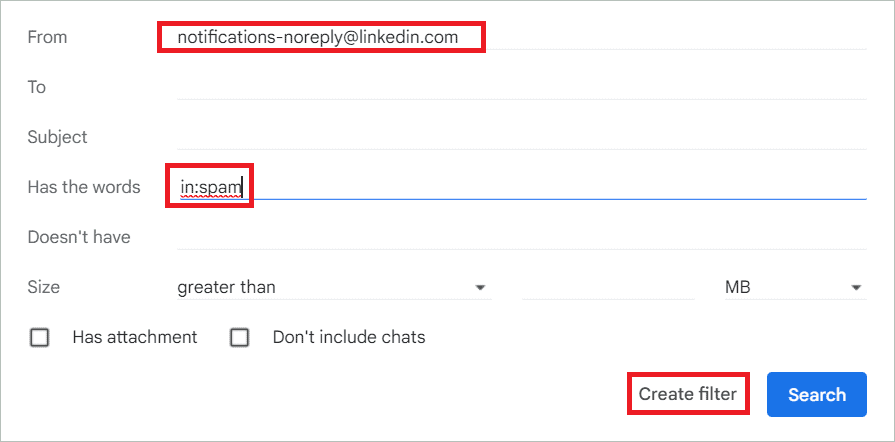Open the MB size unit dropdown
Screen dimensions: 895x442
795,287
